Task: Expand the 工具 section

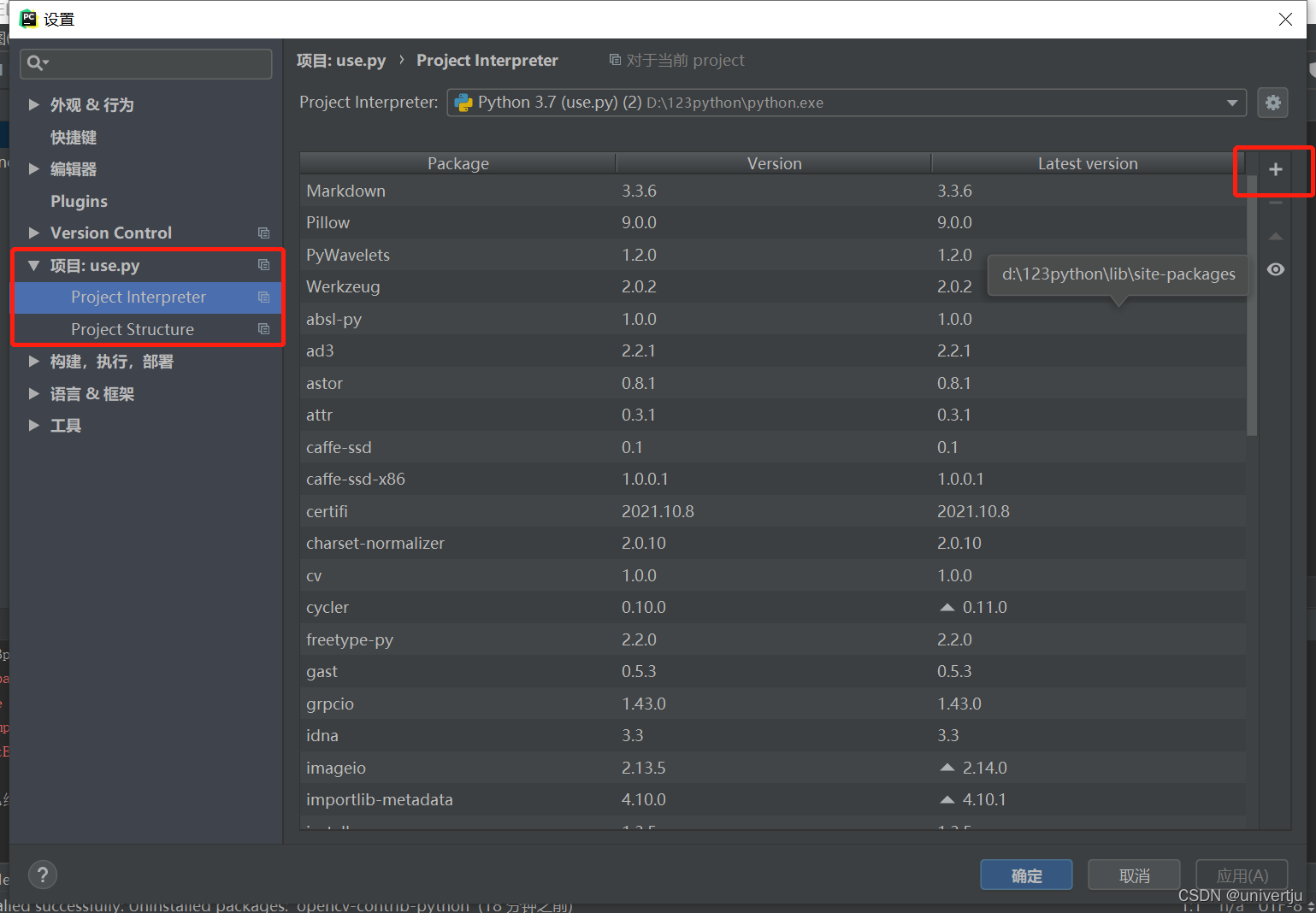Action: [x=34, y=425]
